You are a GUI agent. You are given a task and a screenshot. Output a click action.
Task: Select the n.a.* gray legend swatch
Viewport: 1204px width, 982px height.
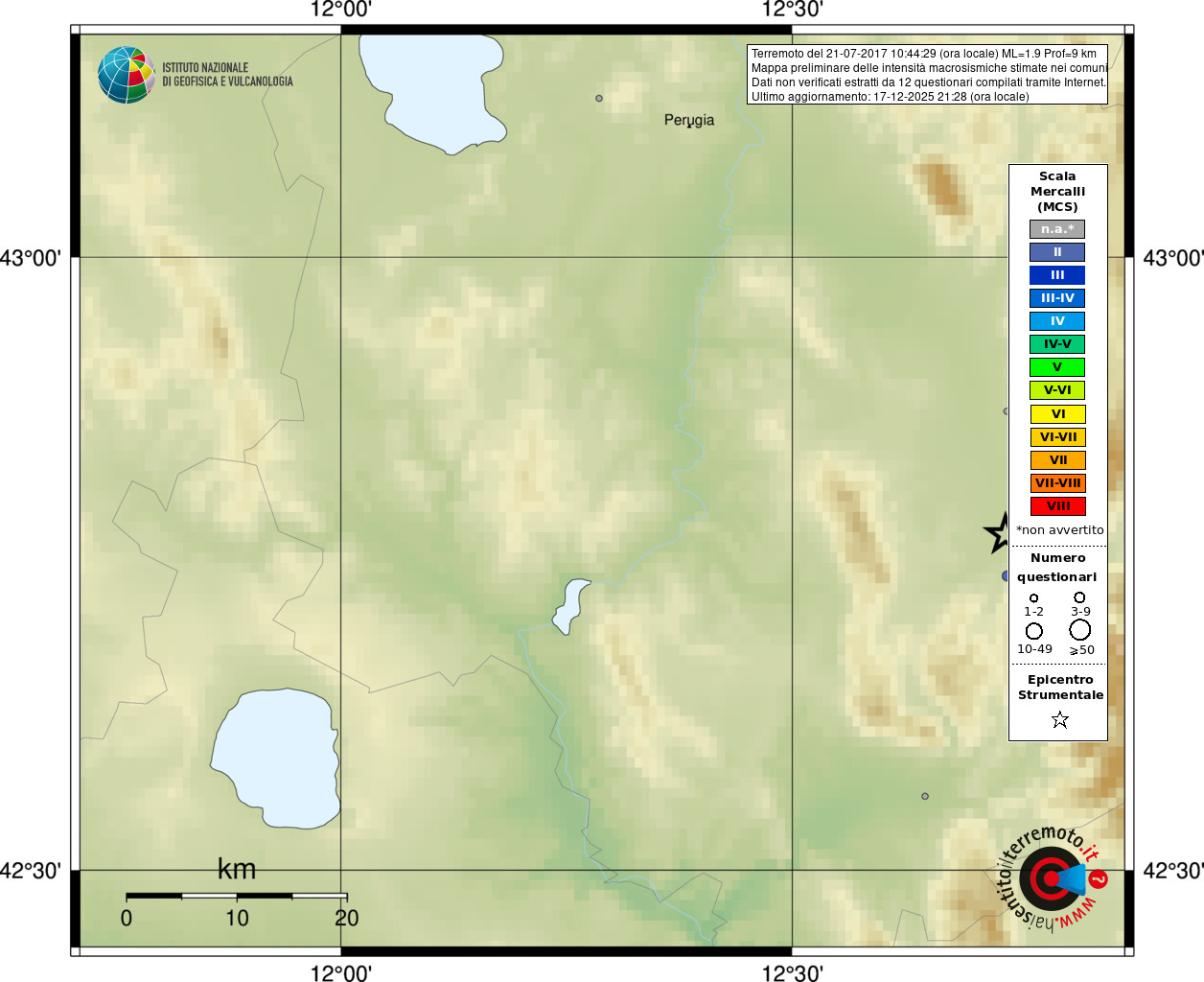coord(1057,229)
